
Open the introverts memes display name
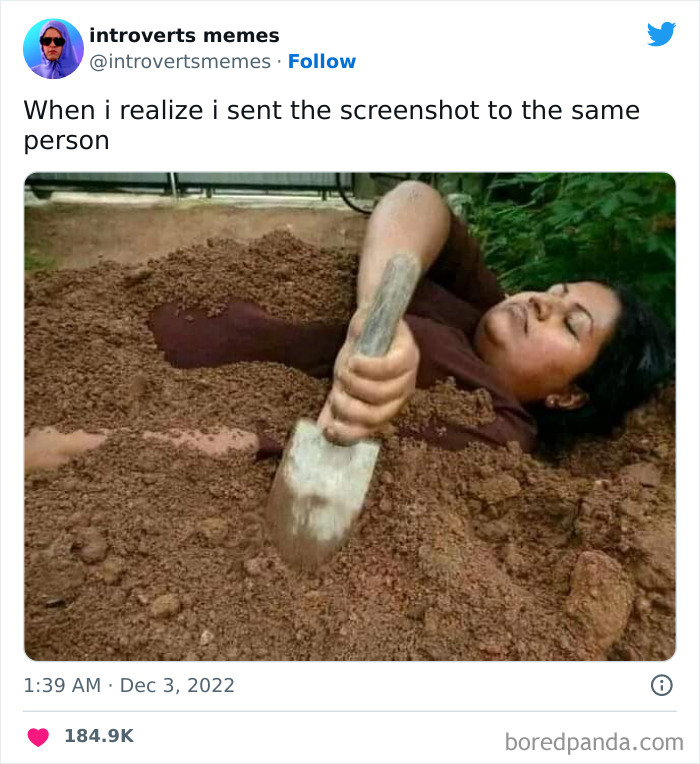click(x=184, y=36)
